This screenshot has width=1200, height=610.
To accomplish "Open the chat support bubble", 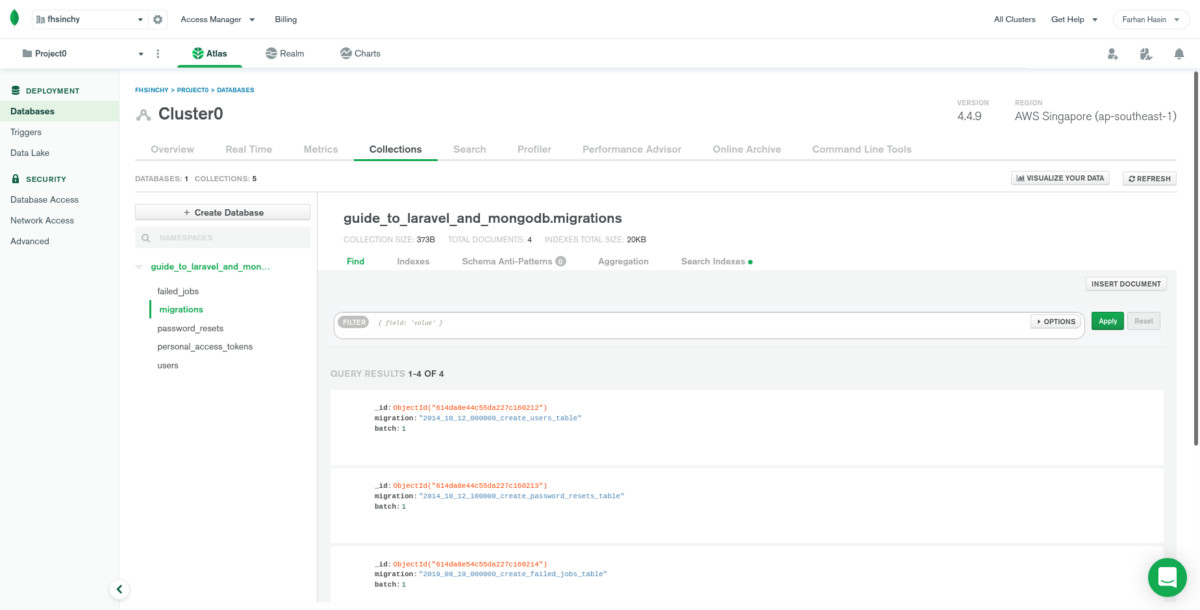I will point(1167,577).
